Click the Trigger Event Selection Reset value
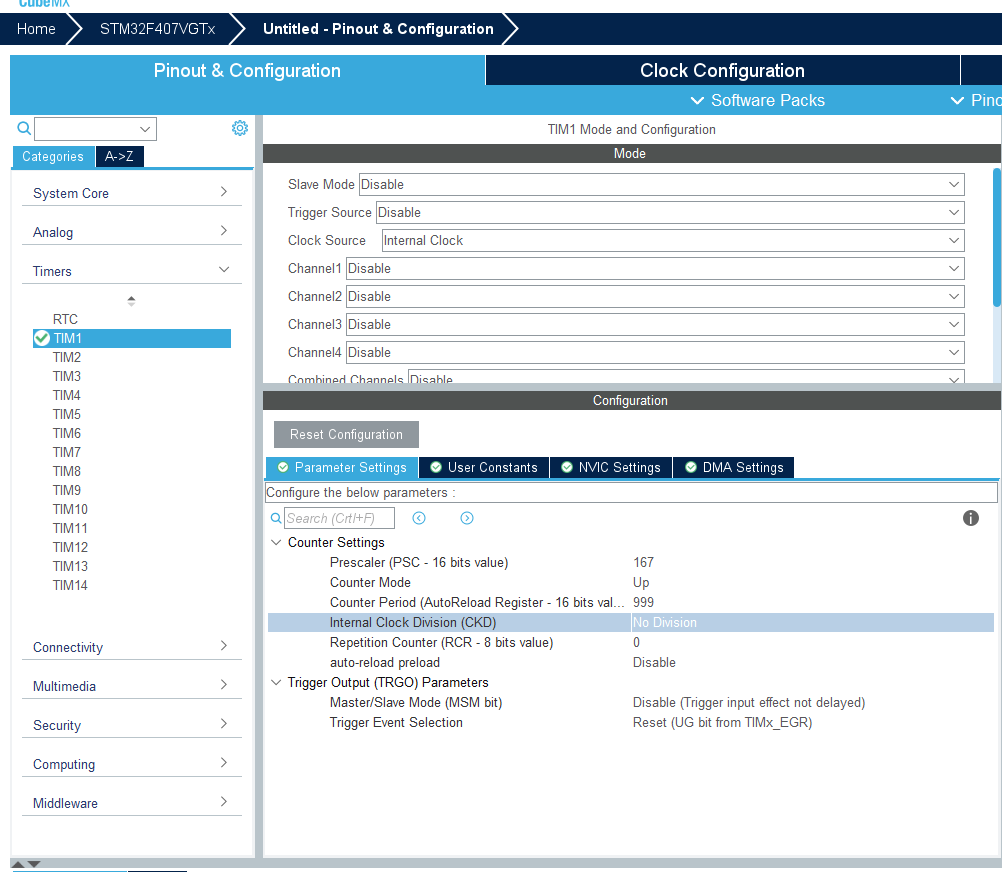This screenshot has width=1002, height=872. coord(723,723)
